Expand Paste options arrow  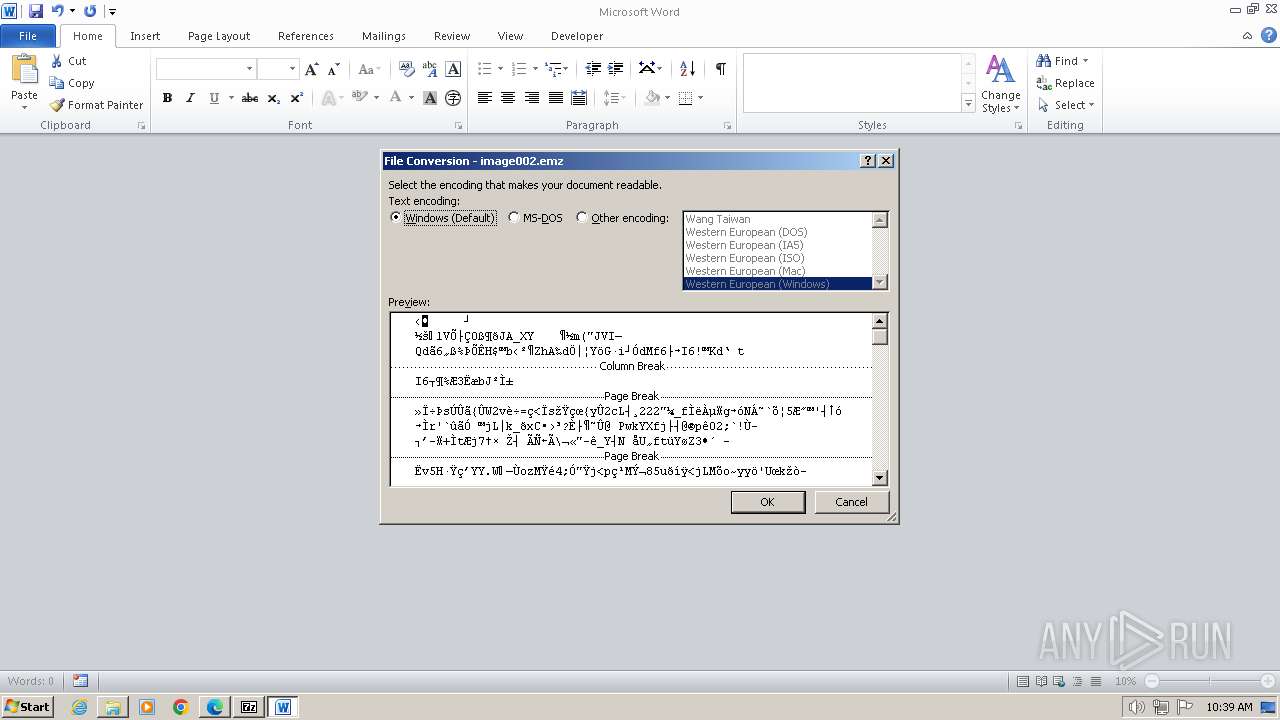24,107
